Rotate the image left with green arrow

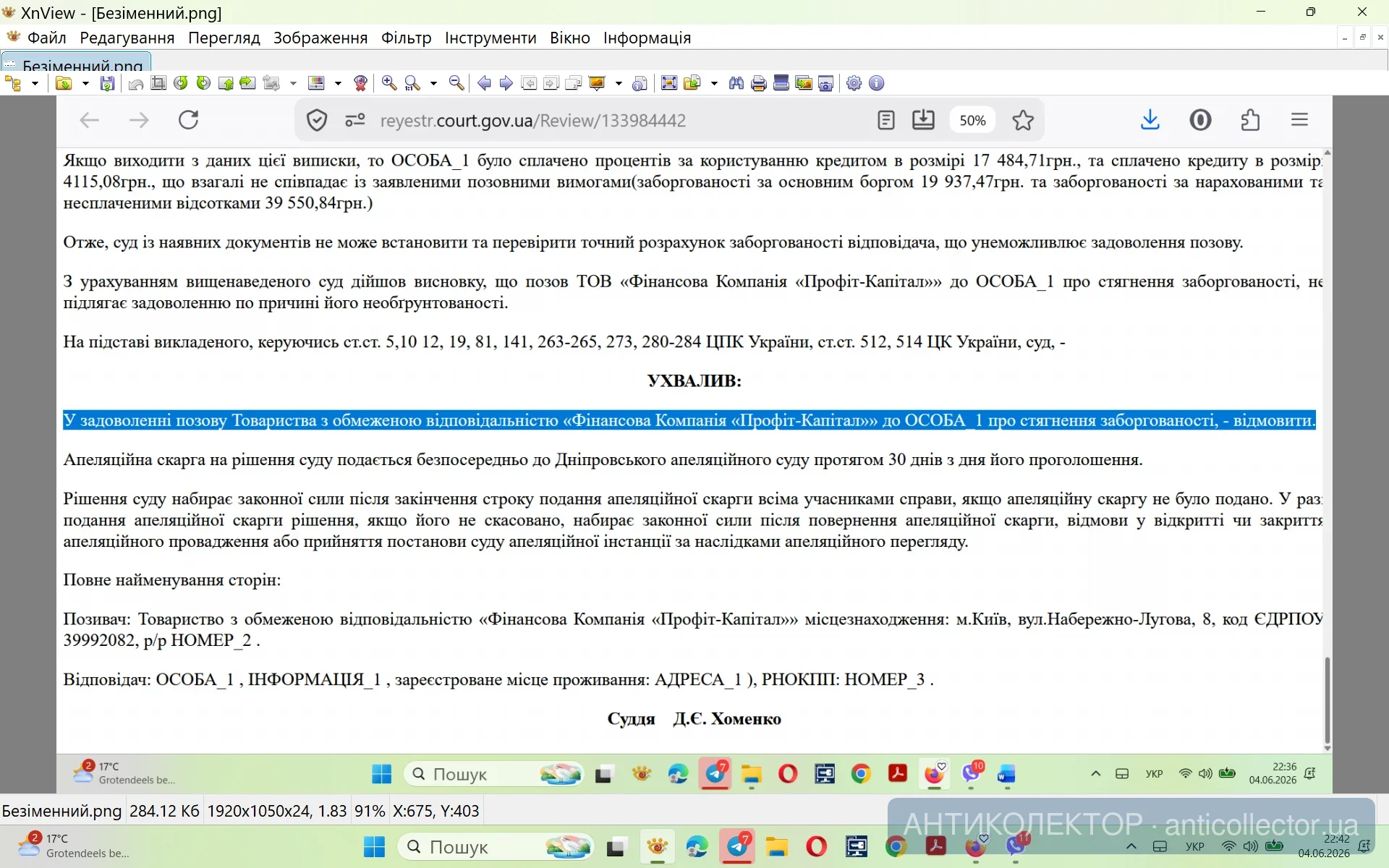(x=181, y=83)
